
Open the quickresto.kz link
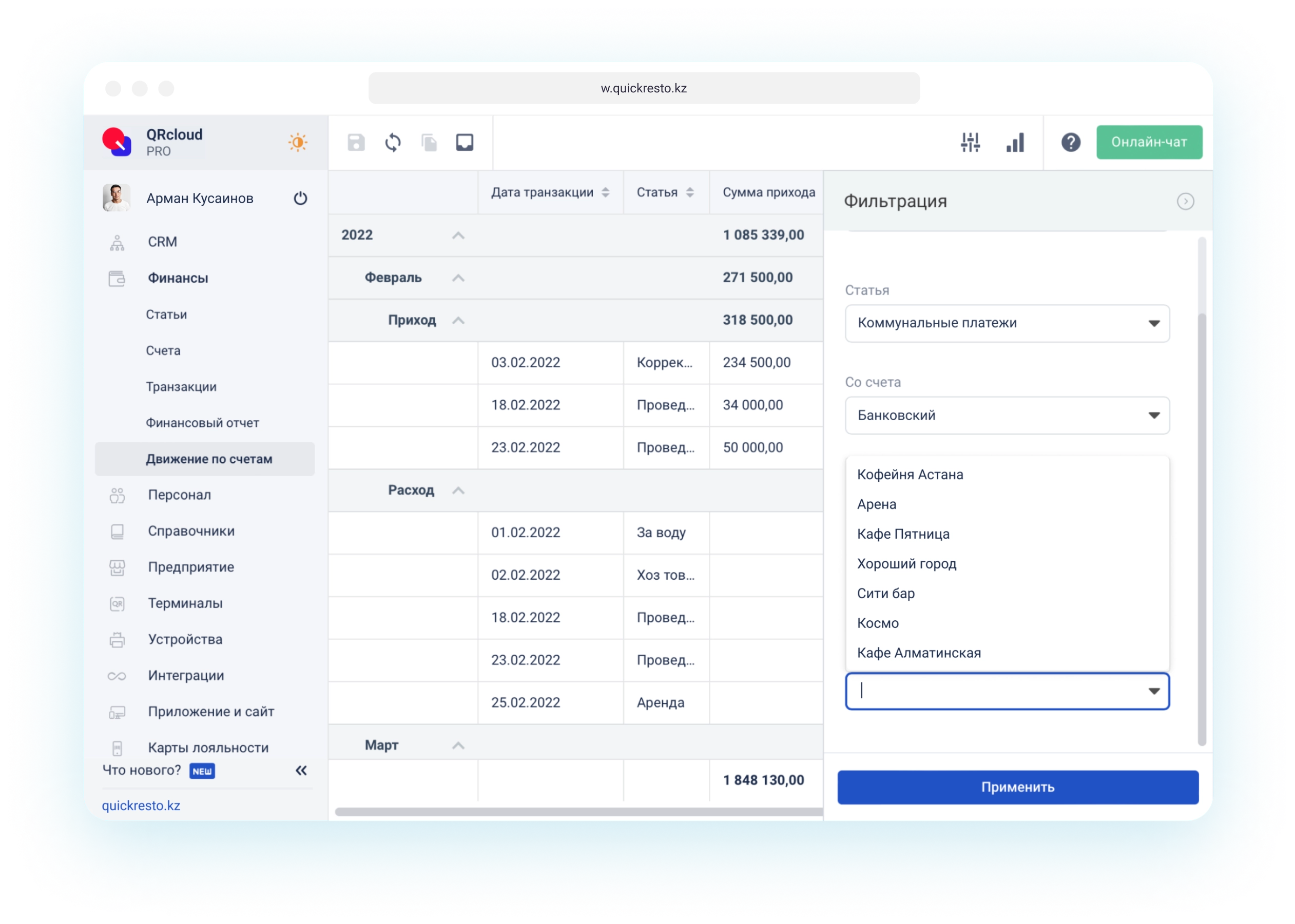click(x=141, y=805)
